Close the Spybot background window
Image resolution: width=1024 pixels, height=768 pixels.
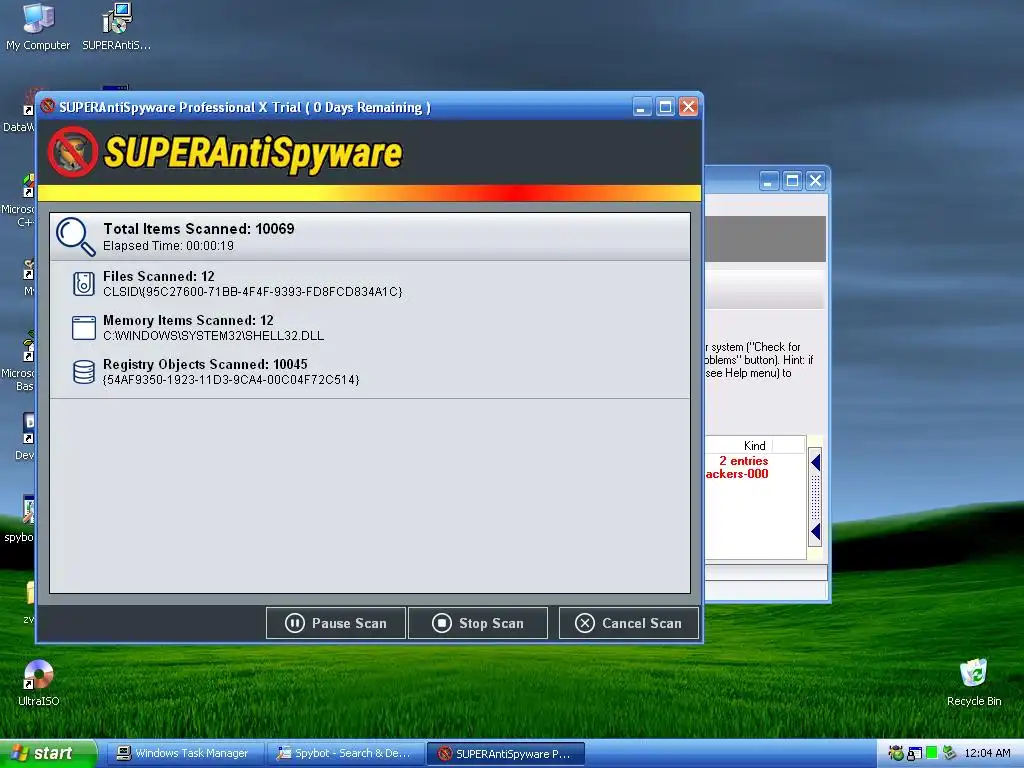815,181
